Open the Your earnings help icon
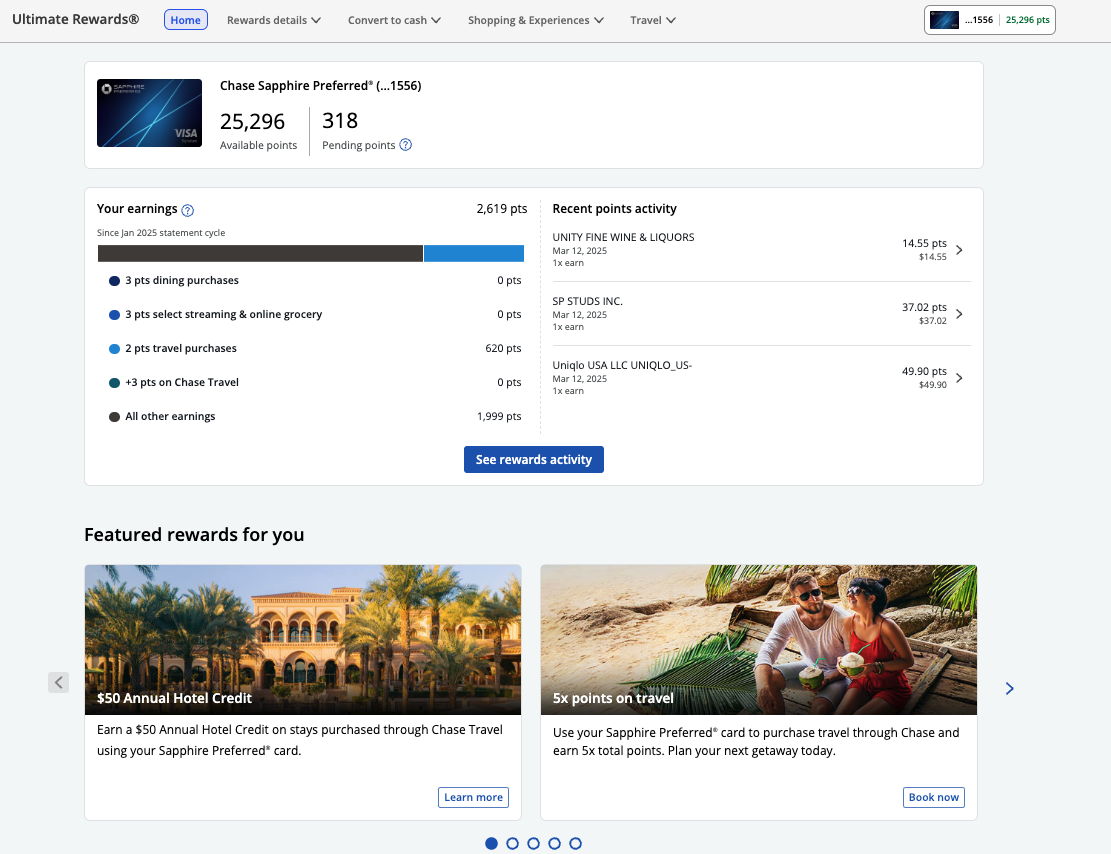The width and height of the screenshot is (1111, 854). 188,210
